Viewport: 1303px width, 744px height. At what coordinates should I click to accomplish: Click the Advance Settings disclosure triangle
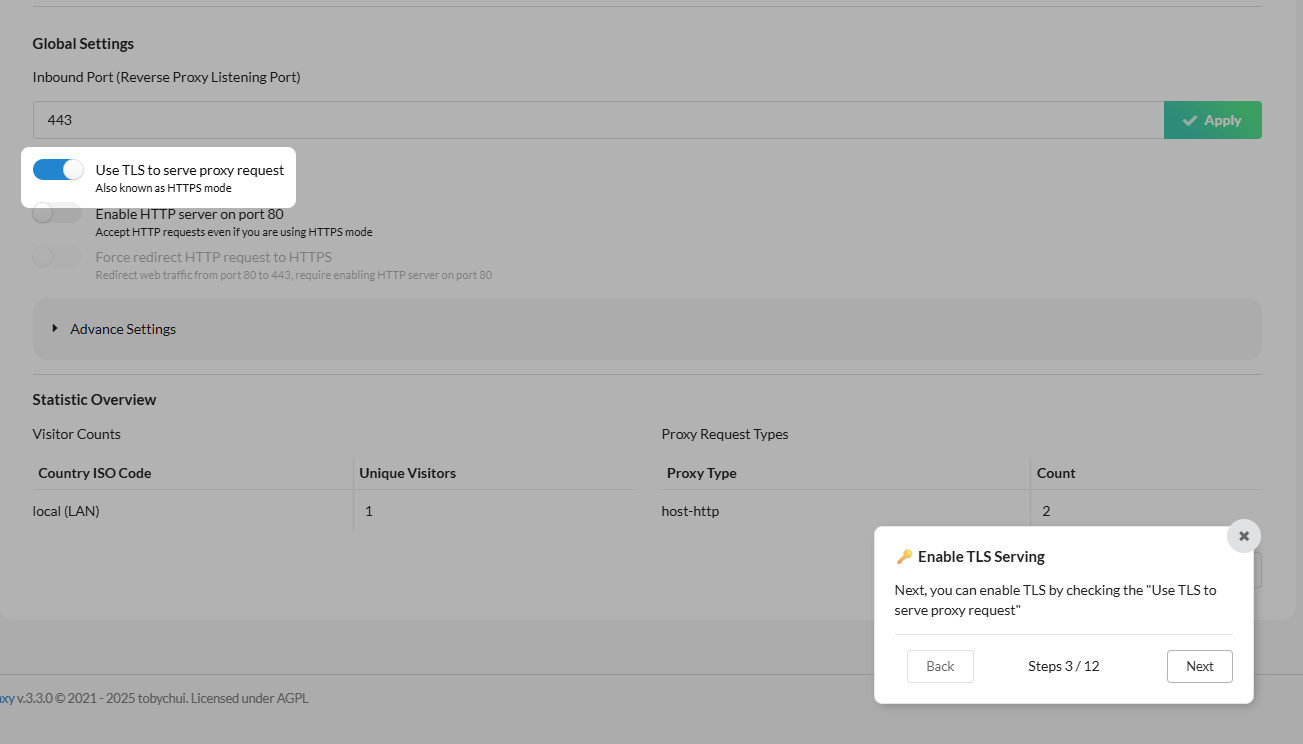(55, 328)
